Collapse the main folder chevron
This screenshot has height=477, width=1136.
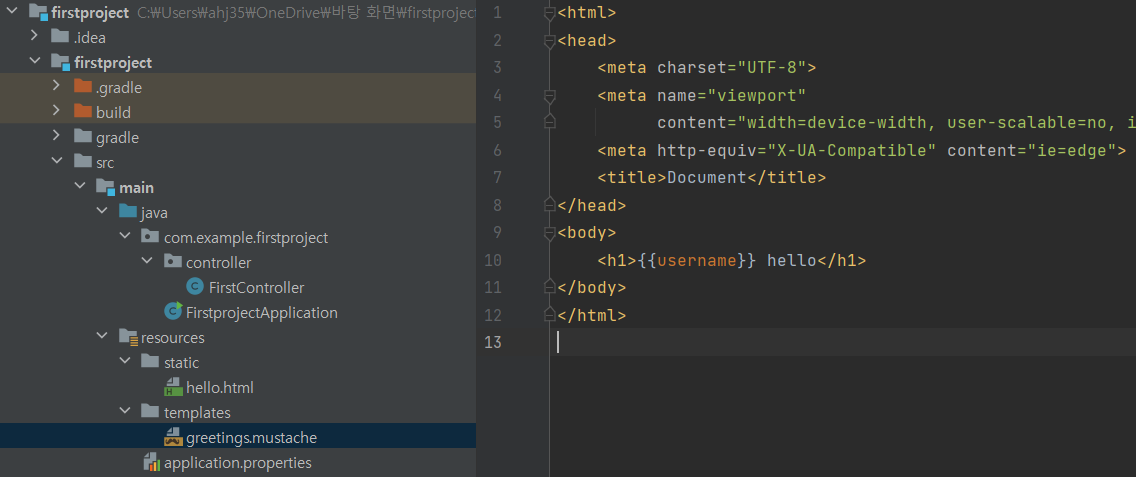point(79,187)
